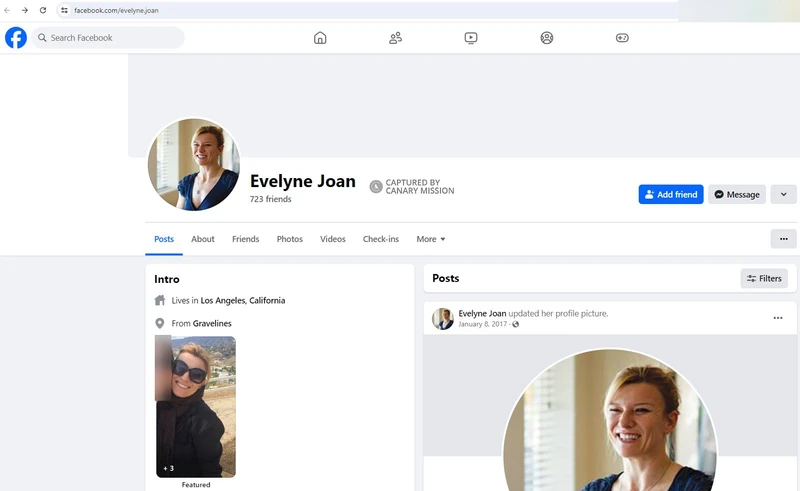Expand the More tab dropdown
Image resolution: width=800 pixels, height=491 pixels.
point(431,239)
